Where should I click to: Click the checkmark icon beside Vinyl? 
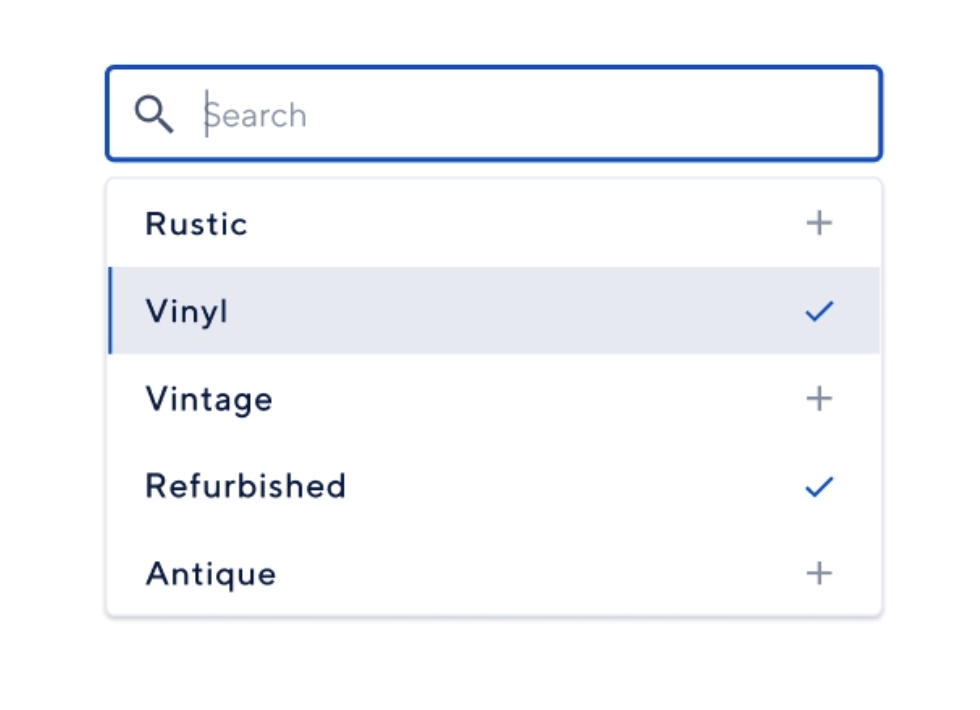point(819,312)
